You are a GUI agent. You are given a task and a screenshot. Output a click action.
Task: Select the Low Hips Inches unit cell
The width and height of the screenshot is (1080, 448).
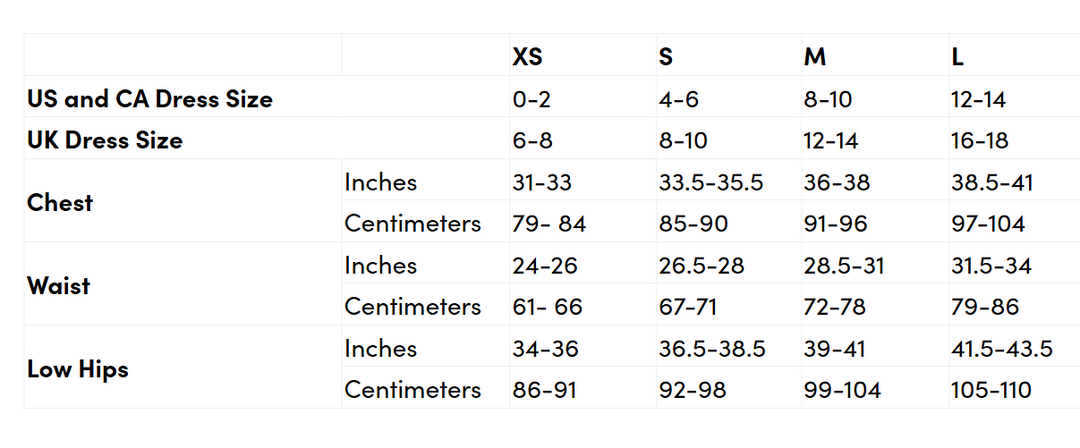[381, 348]
